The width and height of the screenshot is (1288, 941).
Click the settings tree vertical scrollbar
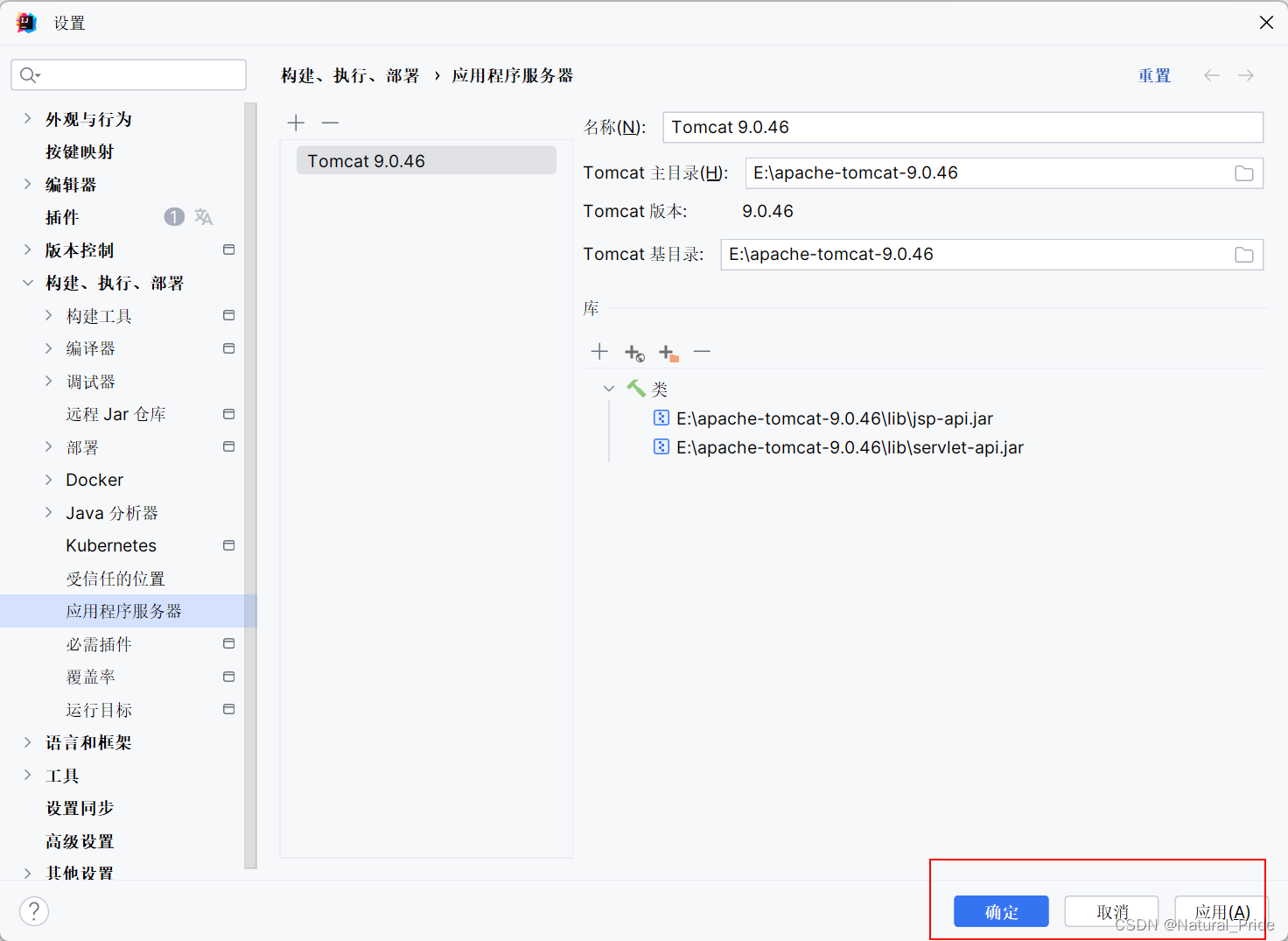251,486
